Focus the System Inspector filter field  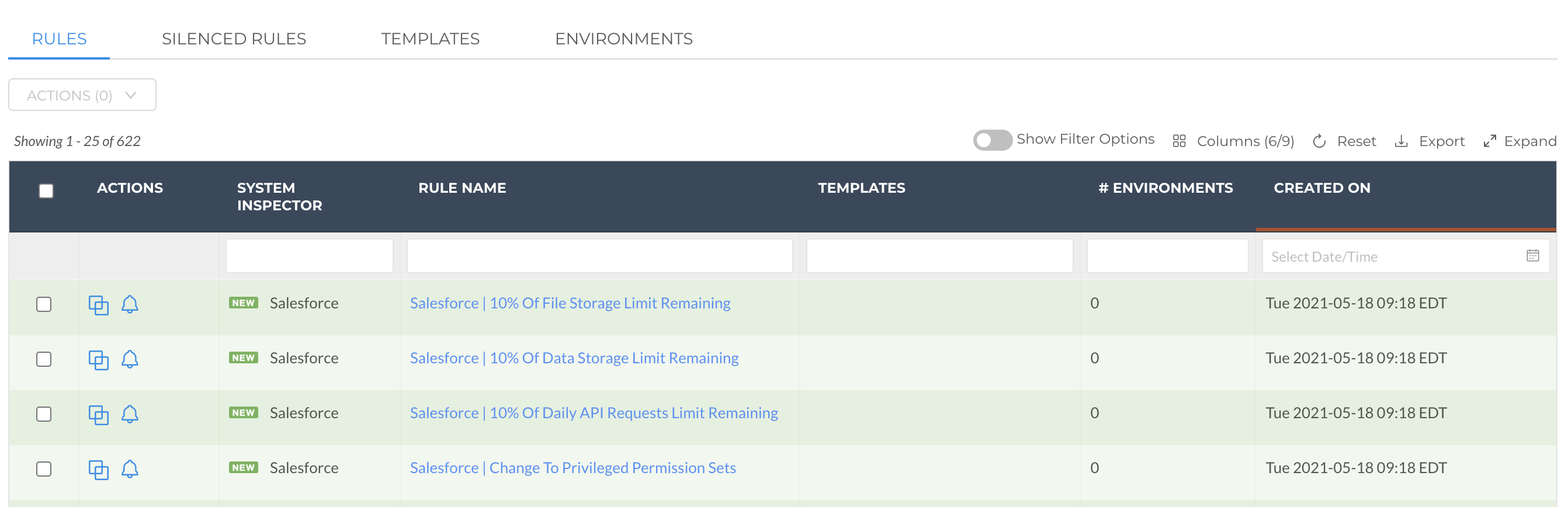[309, 256]
